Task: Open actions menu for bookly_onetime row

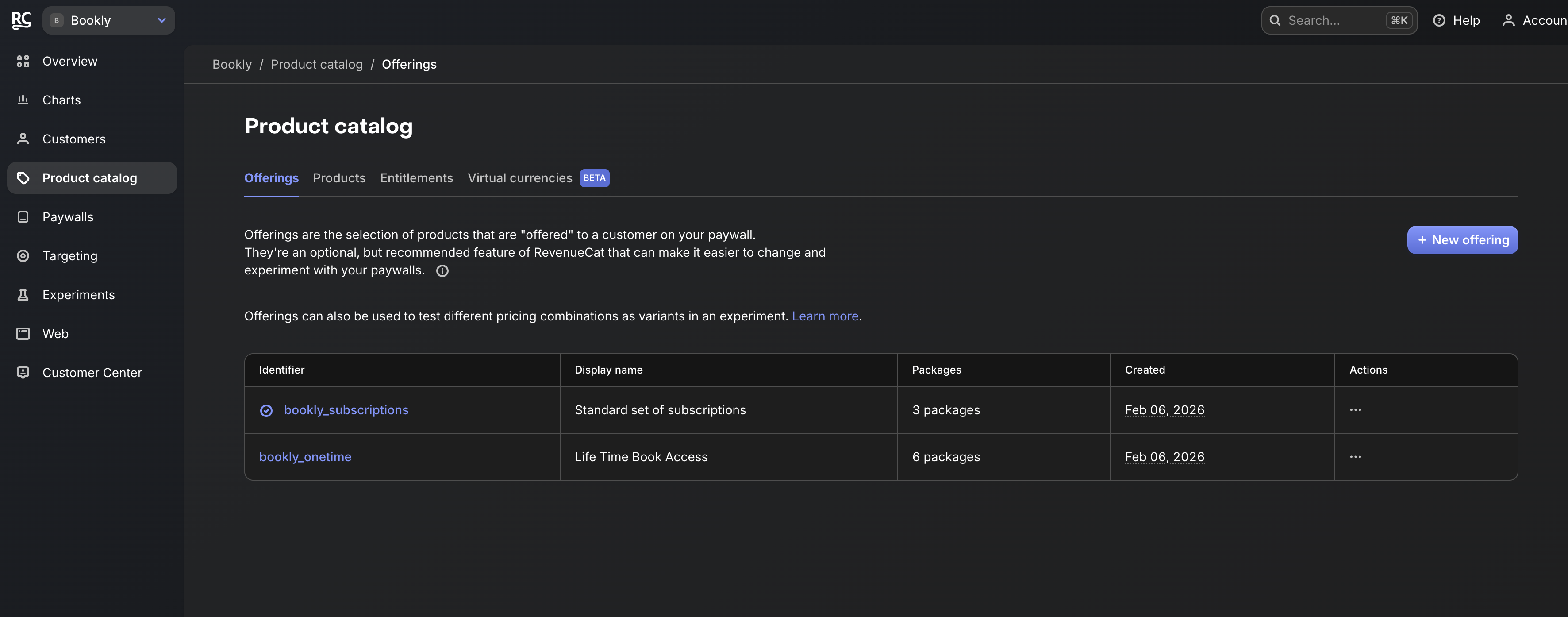Action: tap(1356, 457)
